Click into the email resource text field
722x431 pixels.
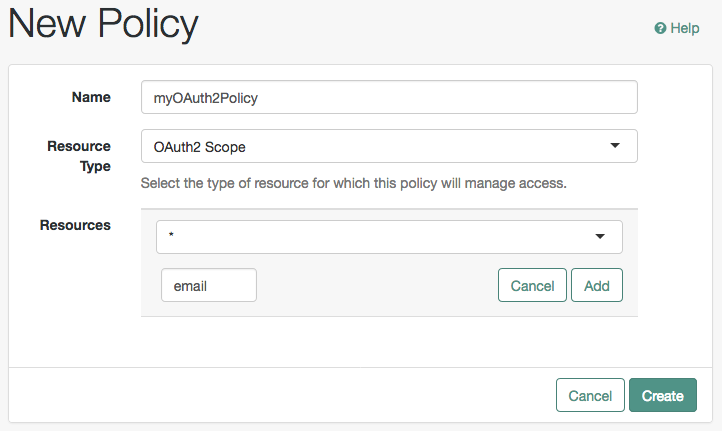209,285
